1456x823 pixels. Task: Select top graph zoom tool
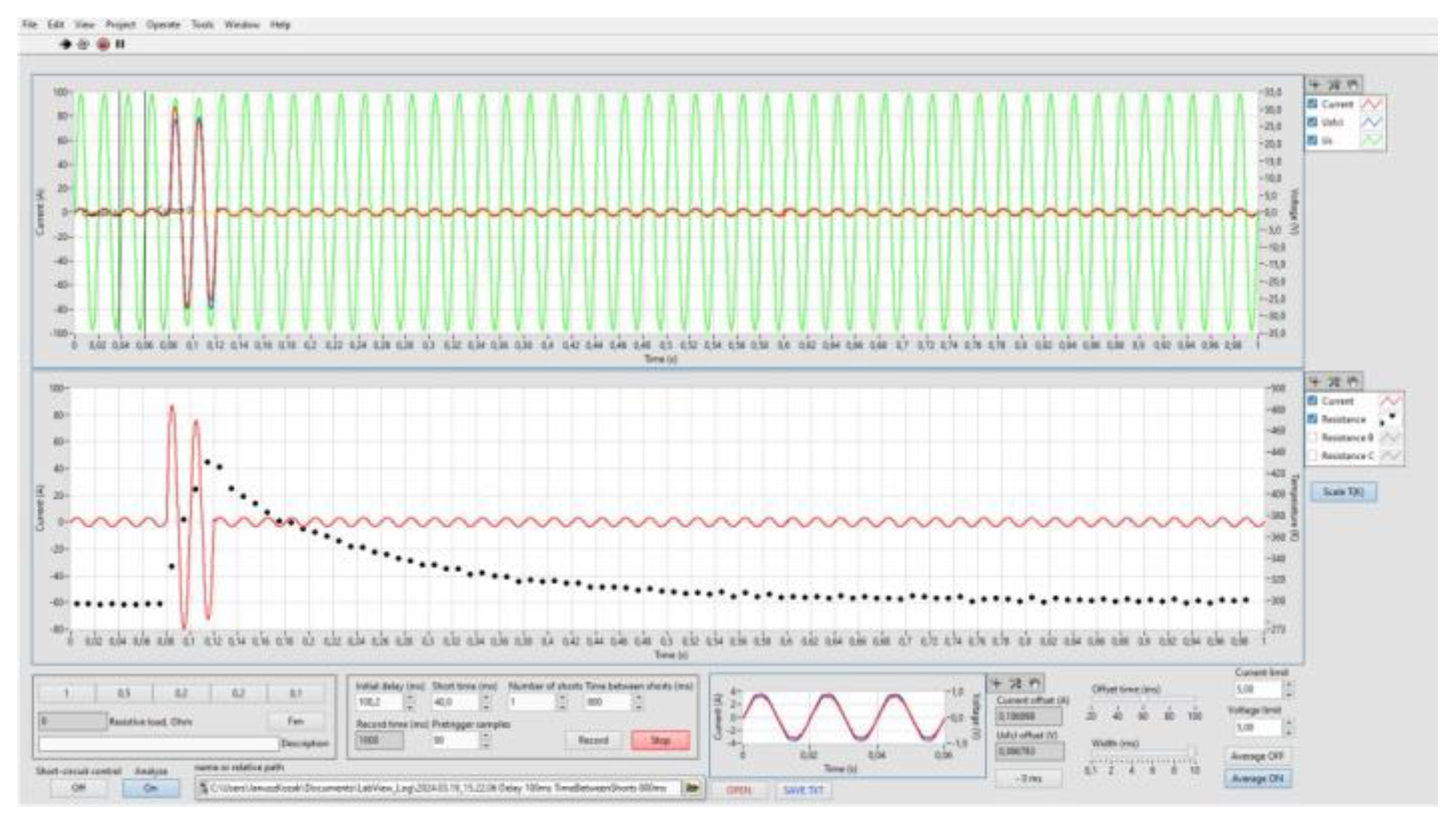[1333, 85]
